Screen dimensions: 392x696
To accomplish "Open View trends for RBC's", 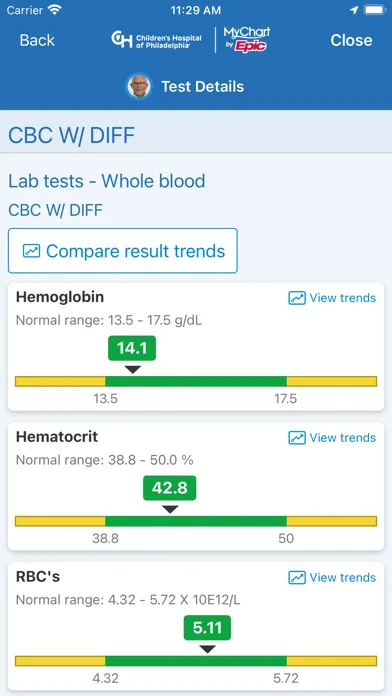I will tap(333, 577).
